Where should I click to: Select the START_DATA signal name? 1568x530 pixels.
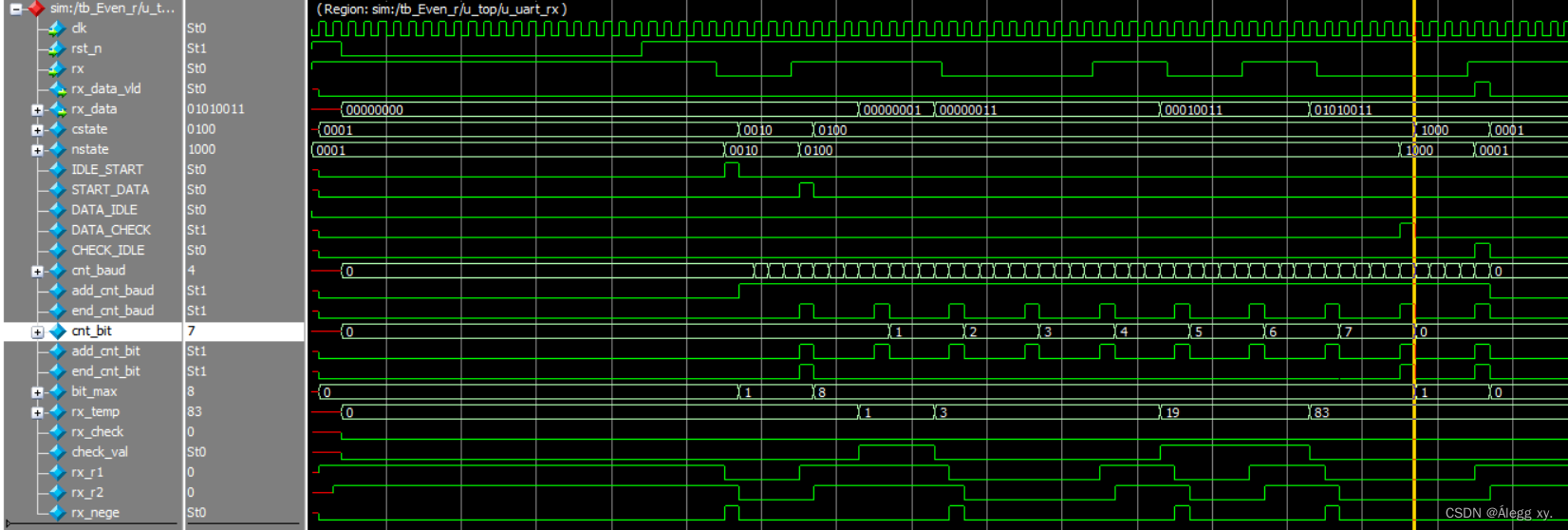pyautogui.click(x=110, y=190)
